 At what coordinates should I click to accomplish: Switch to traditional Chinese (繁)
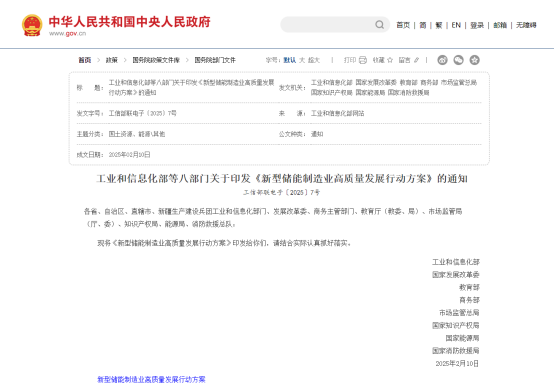[x=439, y=25]
